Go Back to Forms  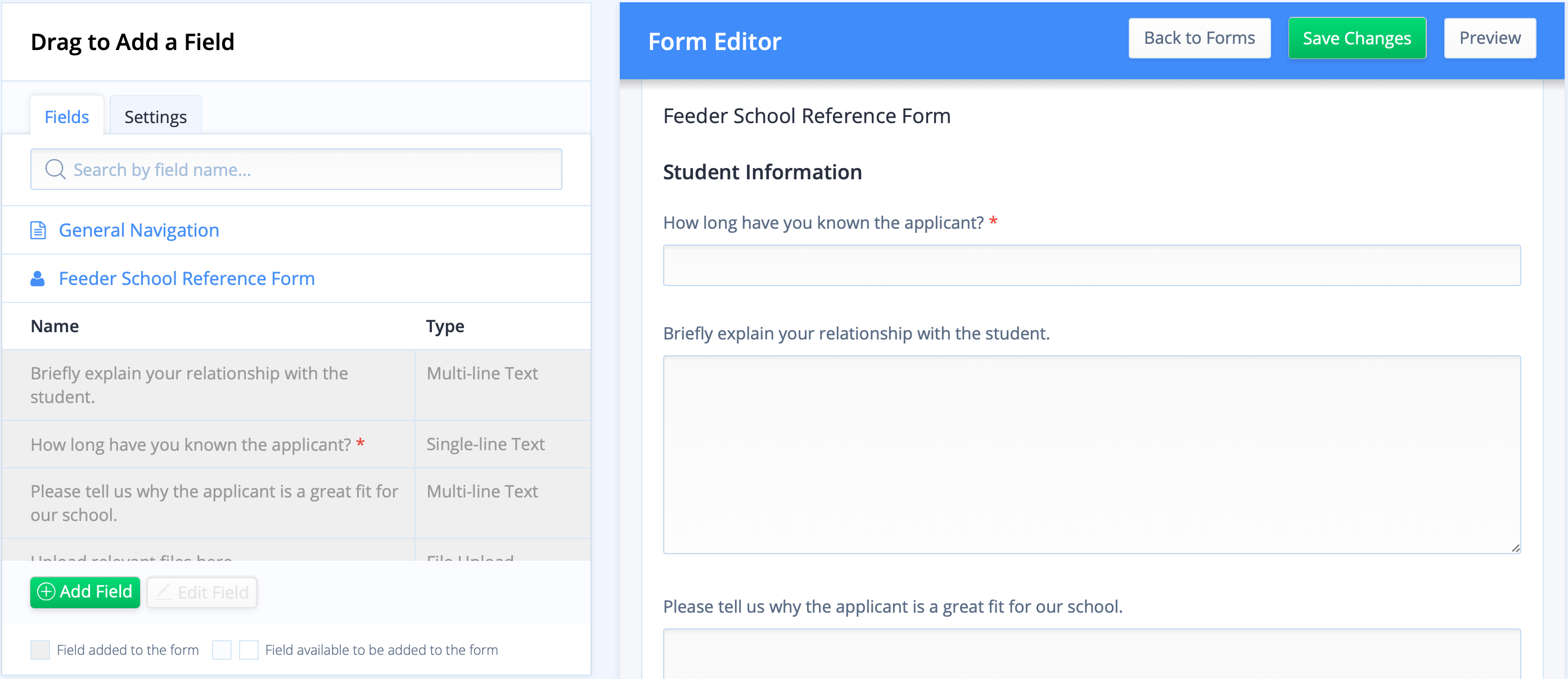pyautogui.click(x=1199, y=38)
